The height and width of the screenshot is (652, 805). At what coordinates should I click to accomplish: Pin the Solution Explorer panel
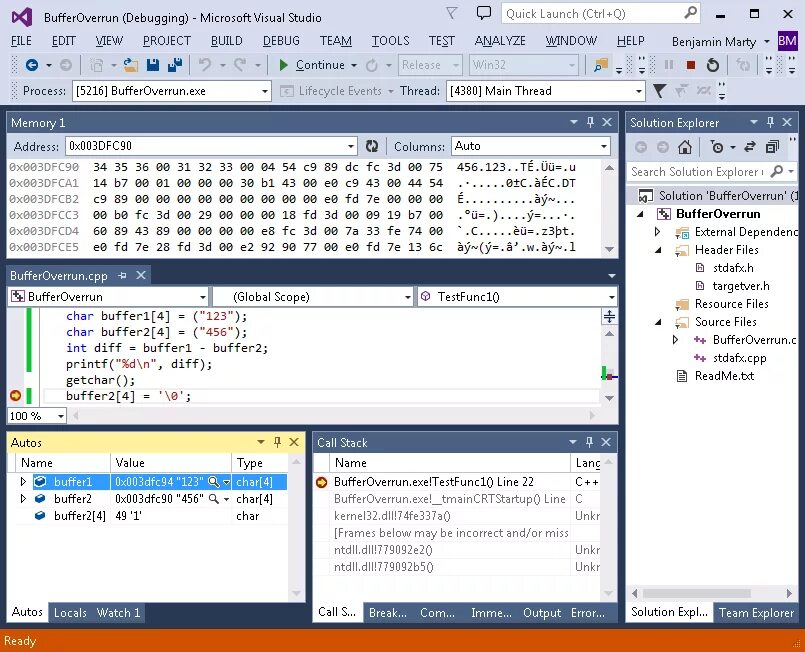(x=770, y=122)
